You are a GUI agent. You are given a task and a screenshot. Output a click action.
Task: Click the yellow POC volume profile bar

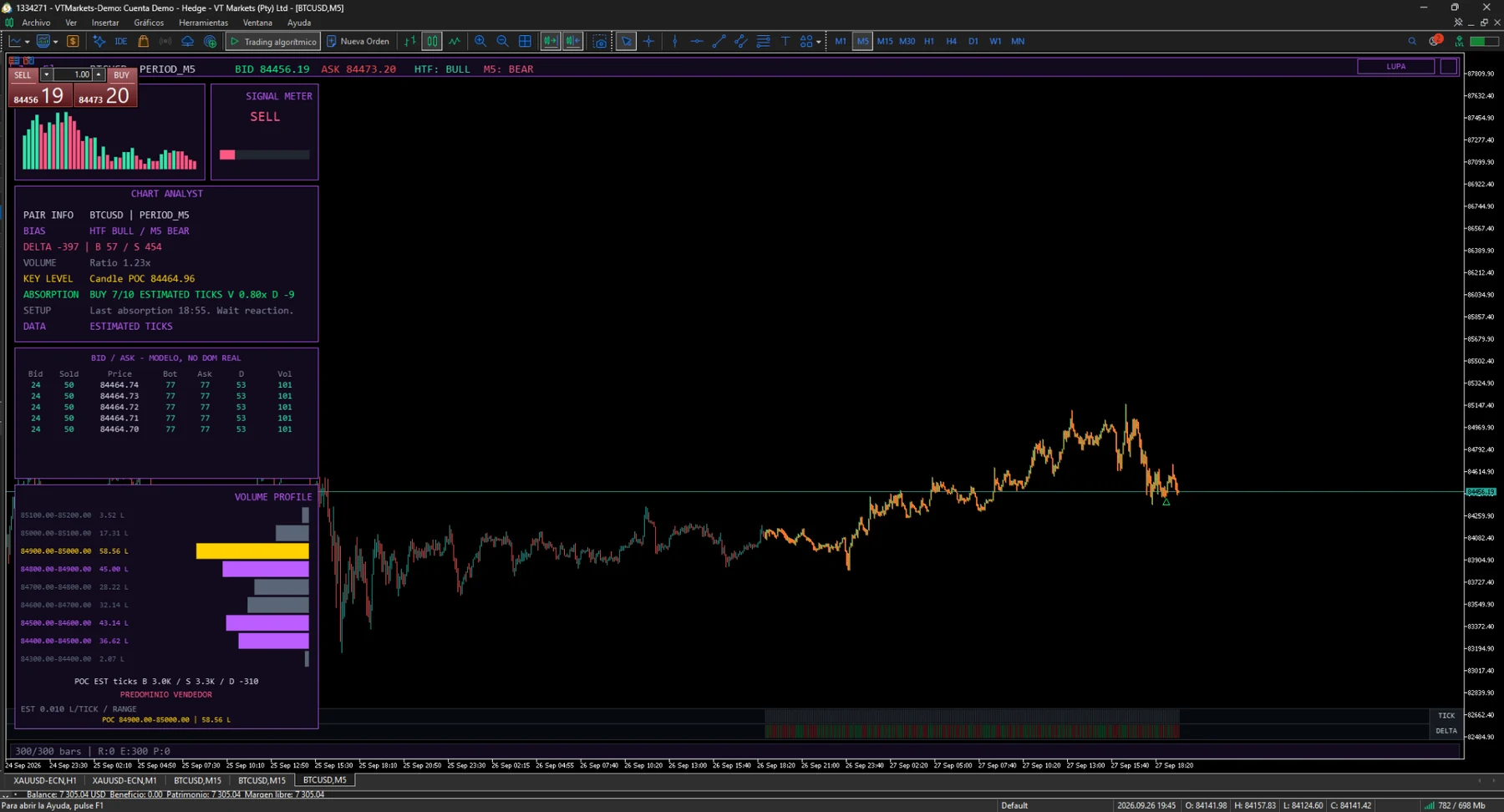click(252, 551)
